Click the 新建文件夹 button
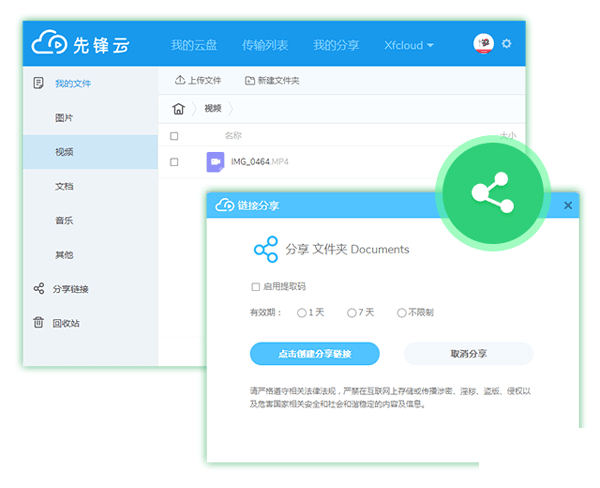Image resolution: width=600 pixels, height=488 pixels. [272, 80]
